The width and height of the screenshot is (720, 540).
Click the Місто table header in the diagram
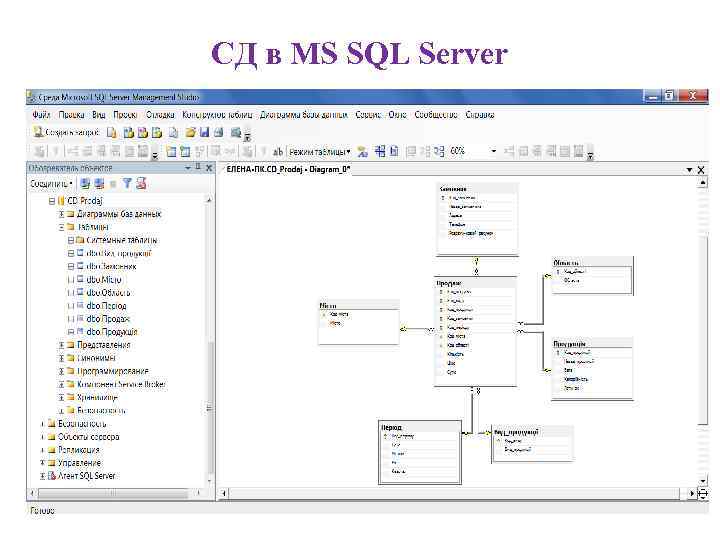point(359,305)
